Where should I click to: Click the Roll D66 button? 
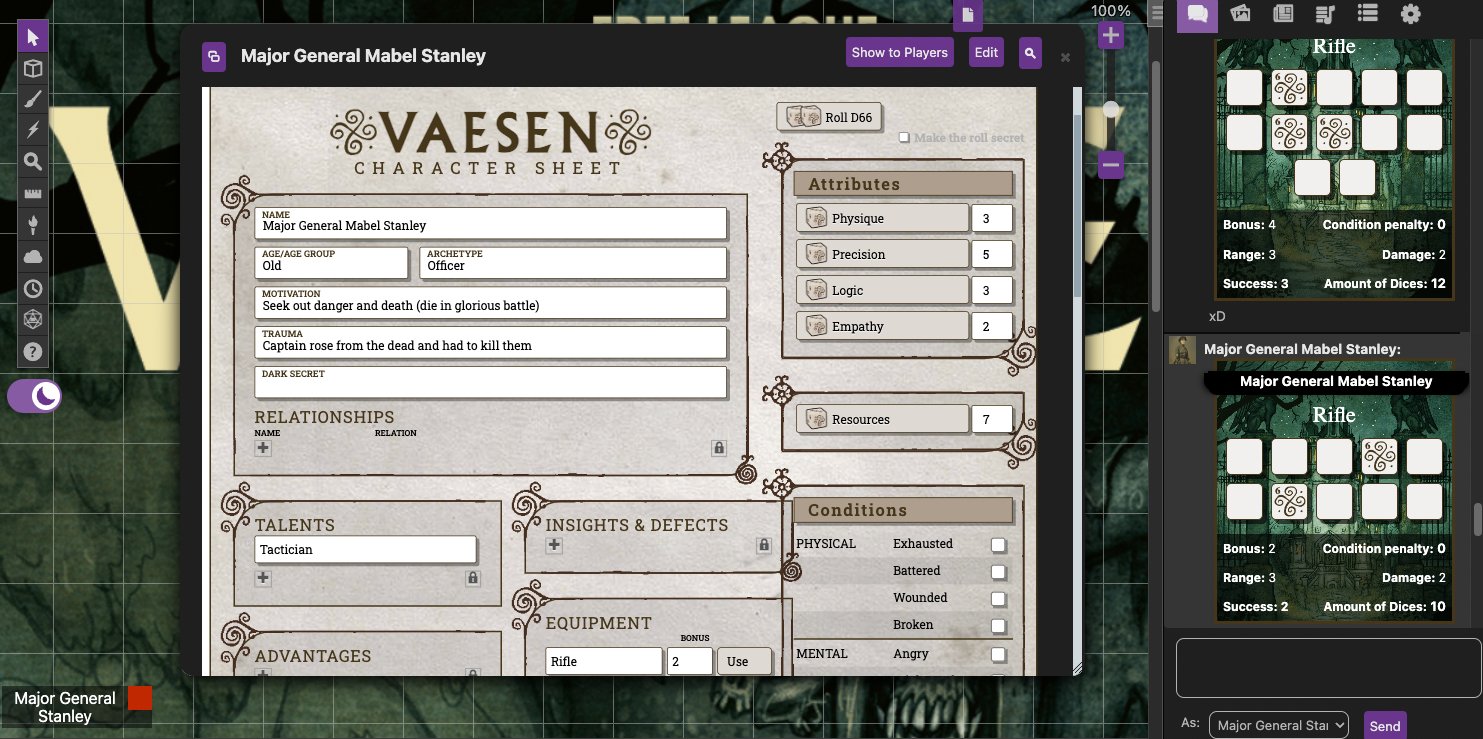(x=830, y=117)
